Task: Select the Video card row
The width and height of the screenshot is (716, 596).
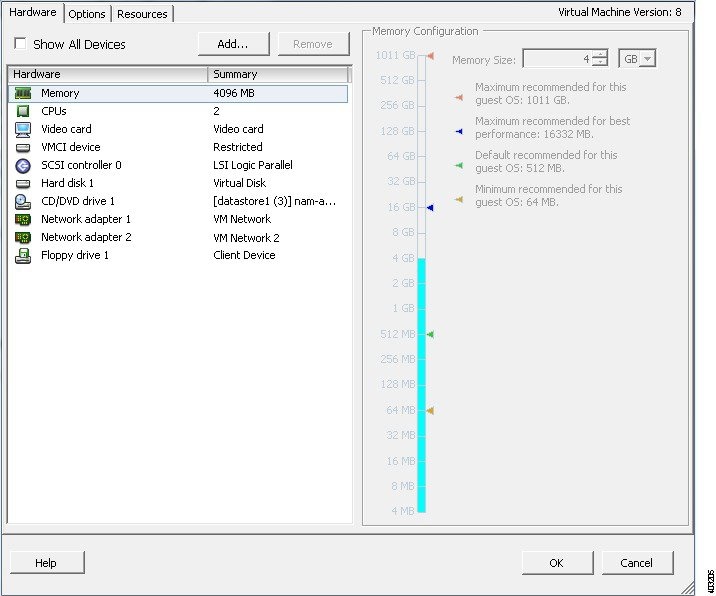Action: (x=178, y=129)
